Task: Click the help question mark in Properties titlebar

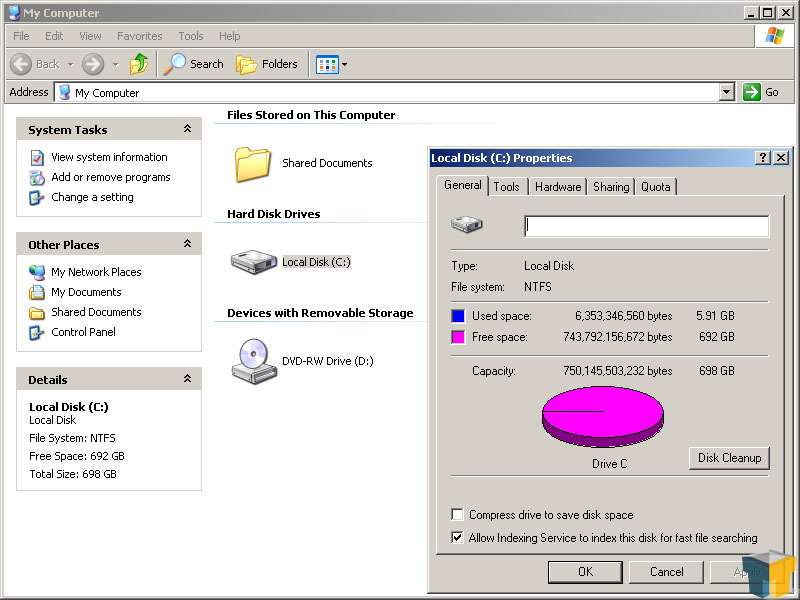Action: pos(762,158)
